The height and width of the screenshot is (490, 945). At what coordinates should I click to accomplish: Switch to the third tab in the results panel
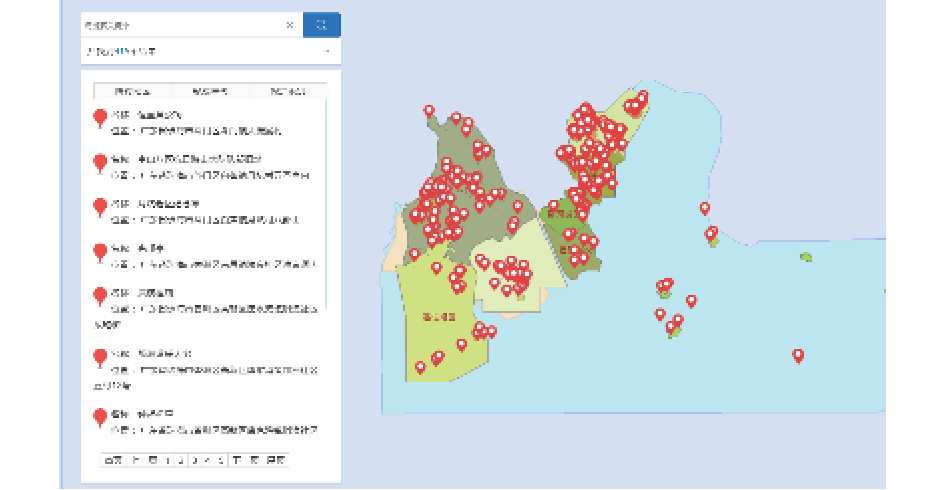pyautogui.click(x=288, y=91)
